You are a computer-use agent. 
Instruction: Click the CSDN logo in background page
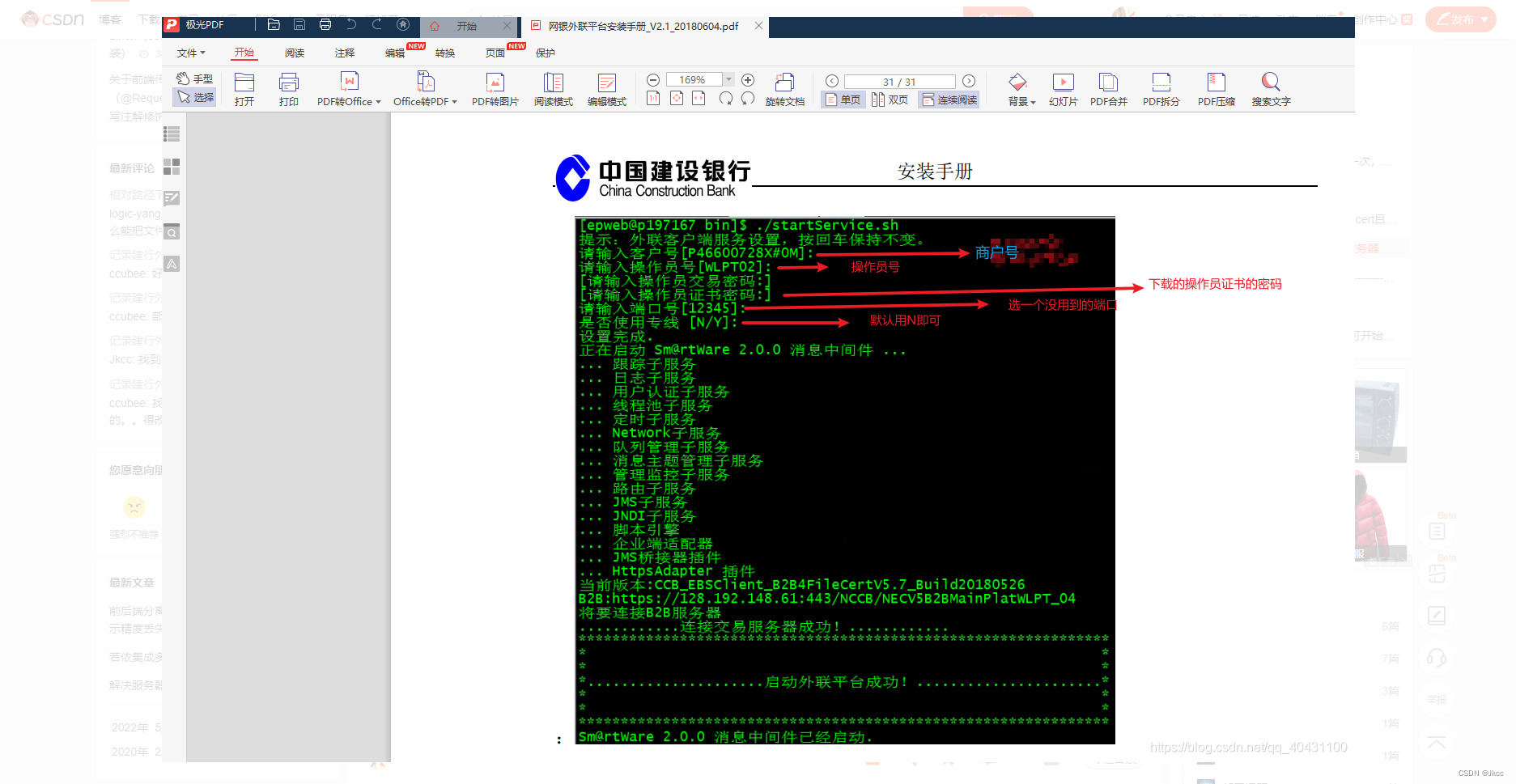53,19
